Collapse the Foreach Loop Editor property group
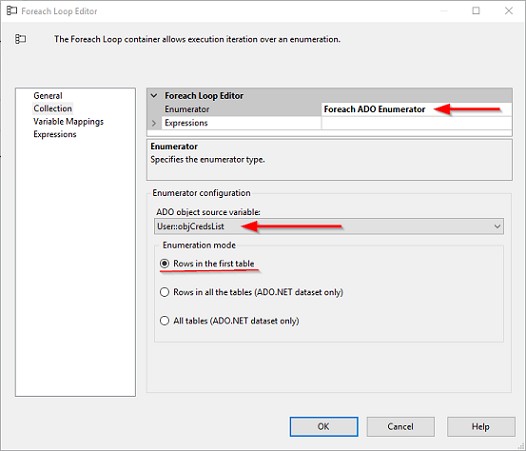This screenshot has width=526, height=451. (x=154, y=96)
